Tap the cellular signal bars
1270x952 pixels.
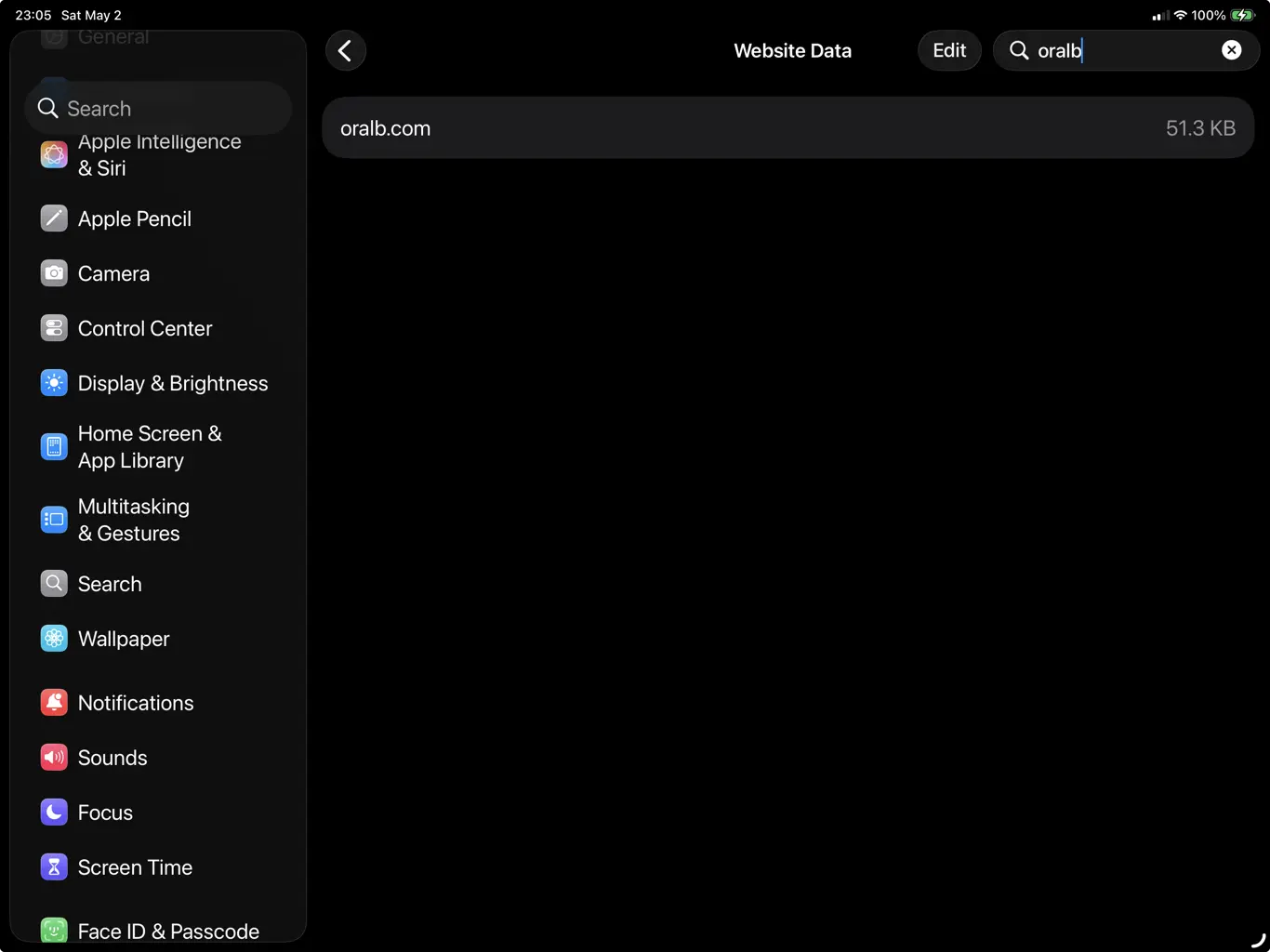pos(1160,16)
